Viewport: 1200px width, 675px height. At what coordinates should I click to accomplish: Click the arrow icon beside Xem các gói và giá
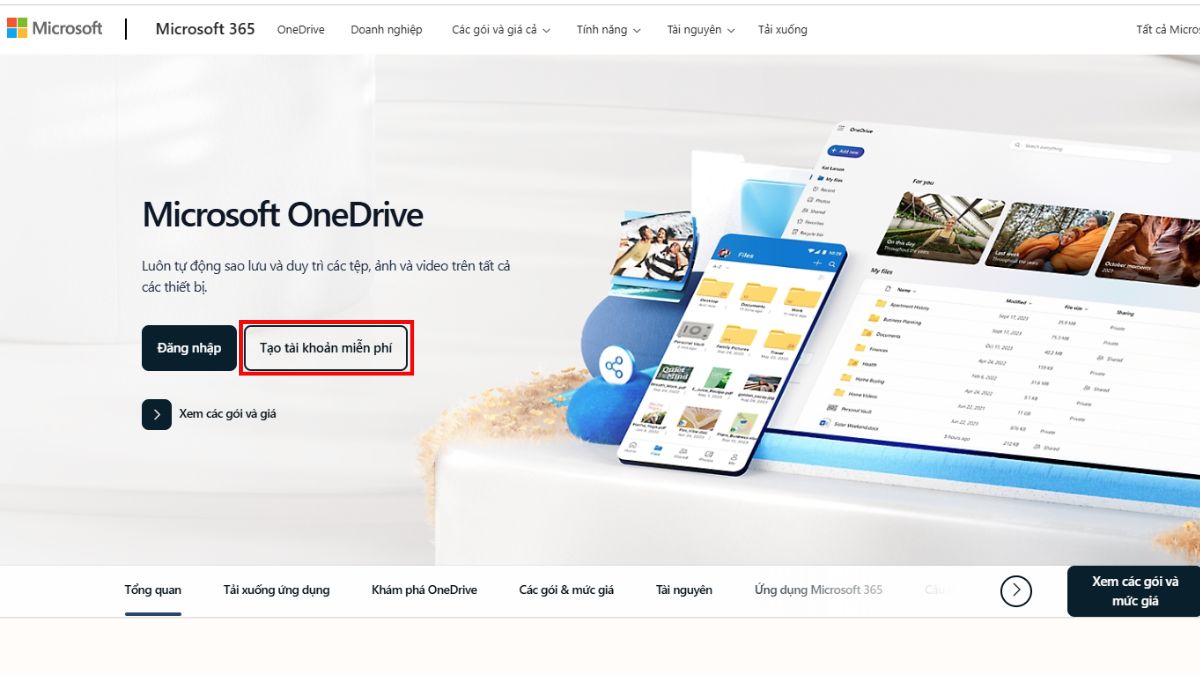(157, 414)
